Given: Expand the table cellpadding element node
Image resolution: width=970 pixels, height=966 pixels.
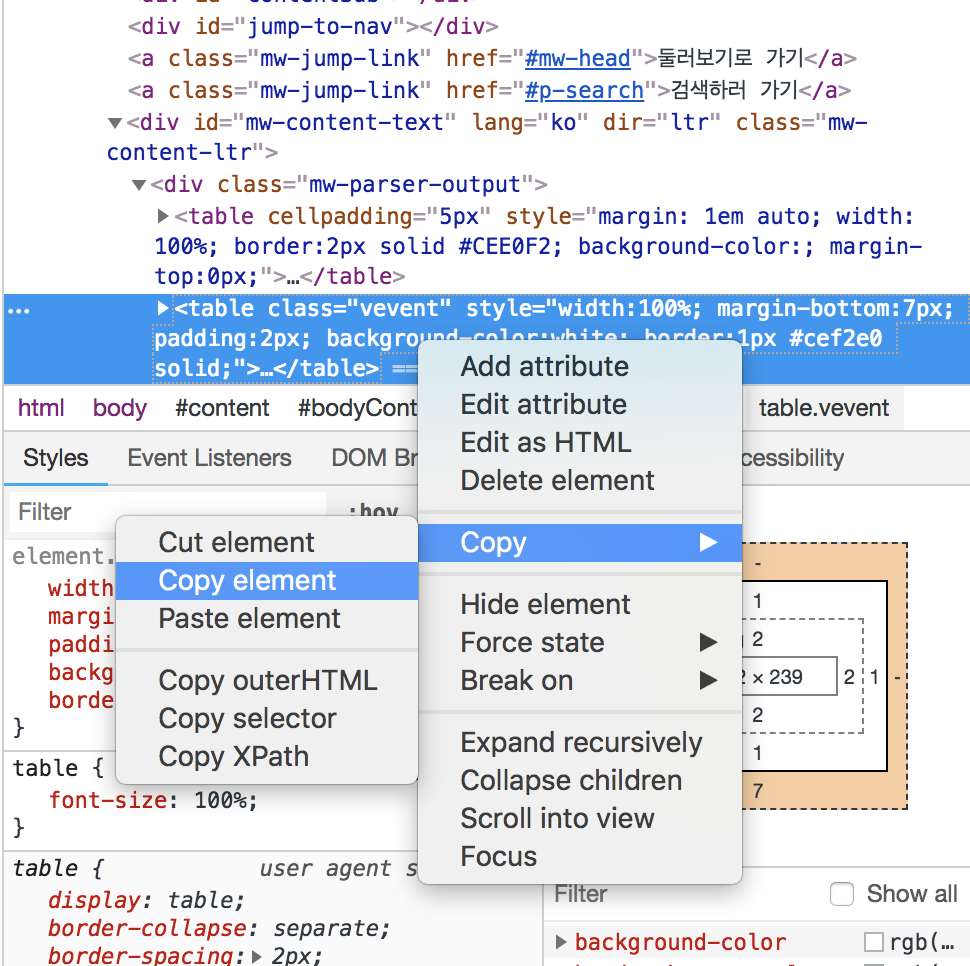Looking at the screenshot, I should (164, 217).
